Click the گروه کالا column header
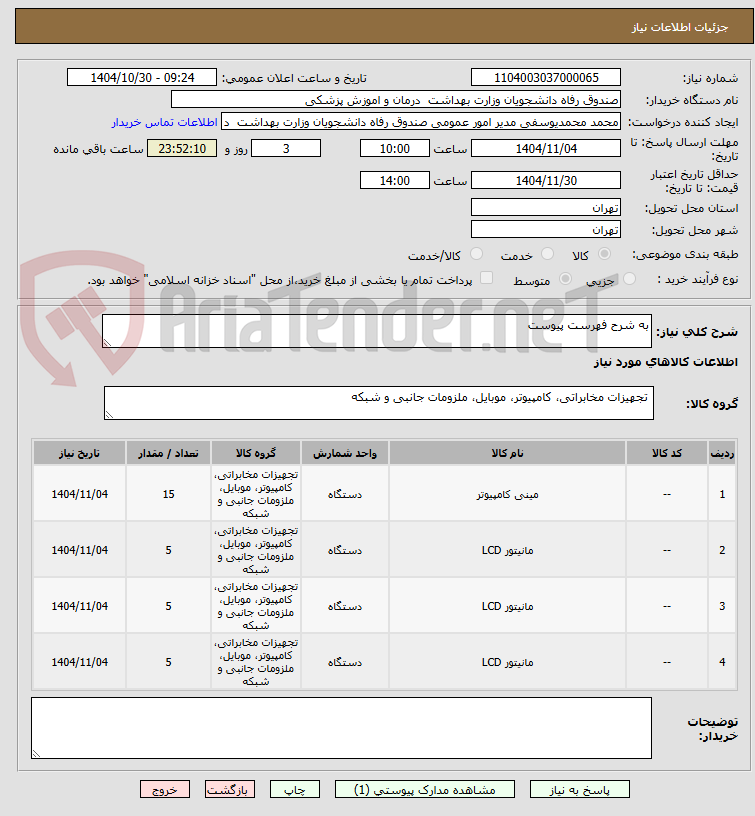This screenshot has height=816, width=755. (256, 453)
